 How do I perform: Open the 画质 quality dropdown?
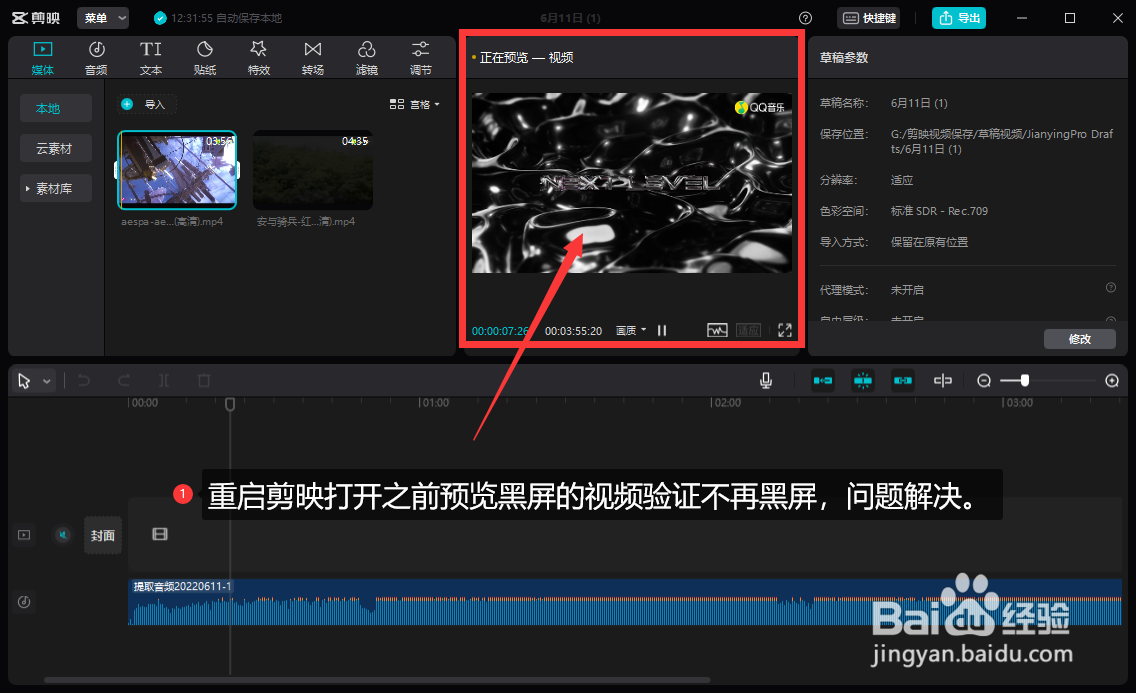coord(630,330)
